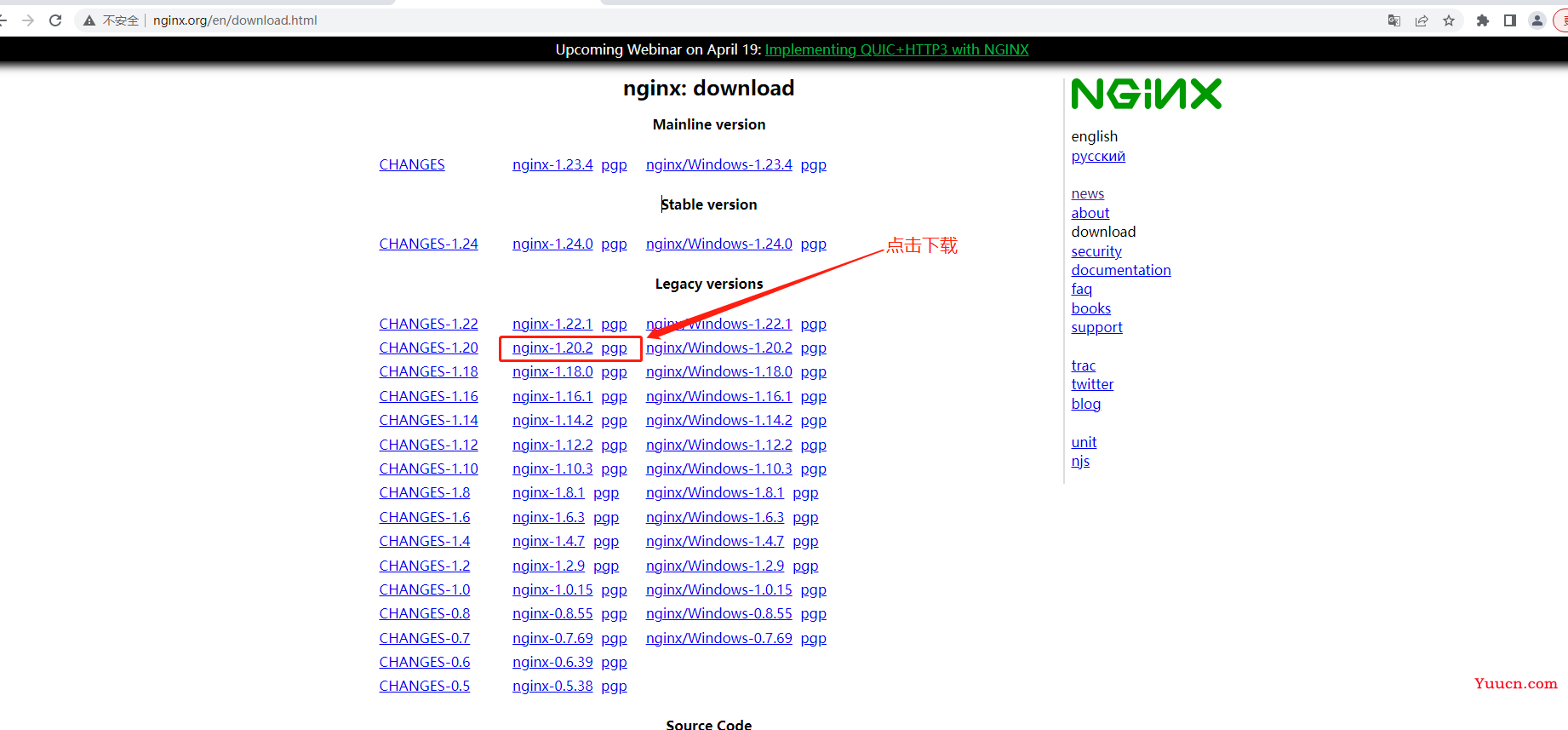Download nginx/Windows-1.2.9
This screenshot has height=730, width=1568.
(x=715, y=566)
